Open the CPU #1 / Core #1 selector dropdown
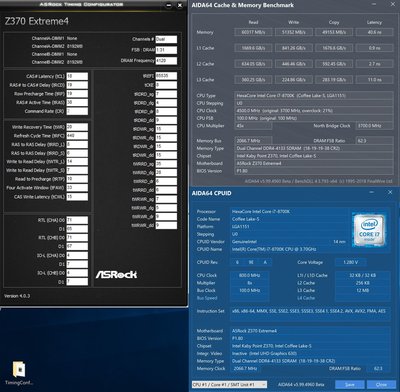 229,384
